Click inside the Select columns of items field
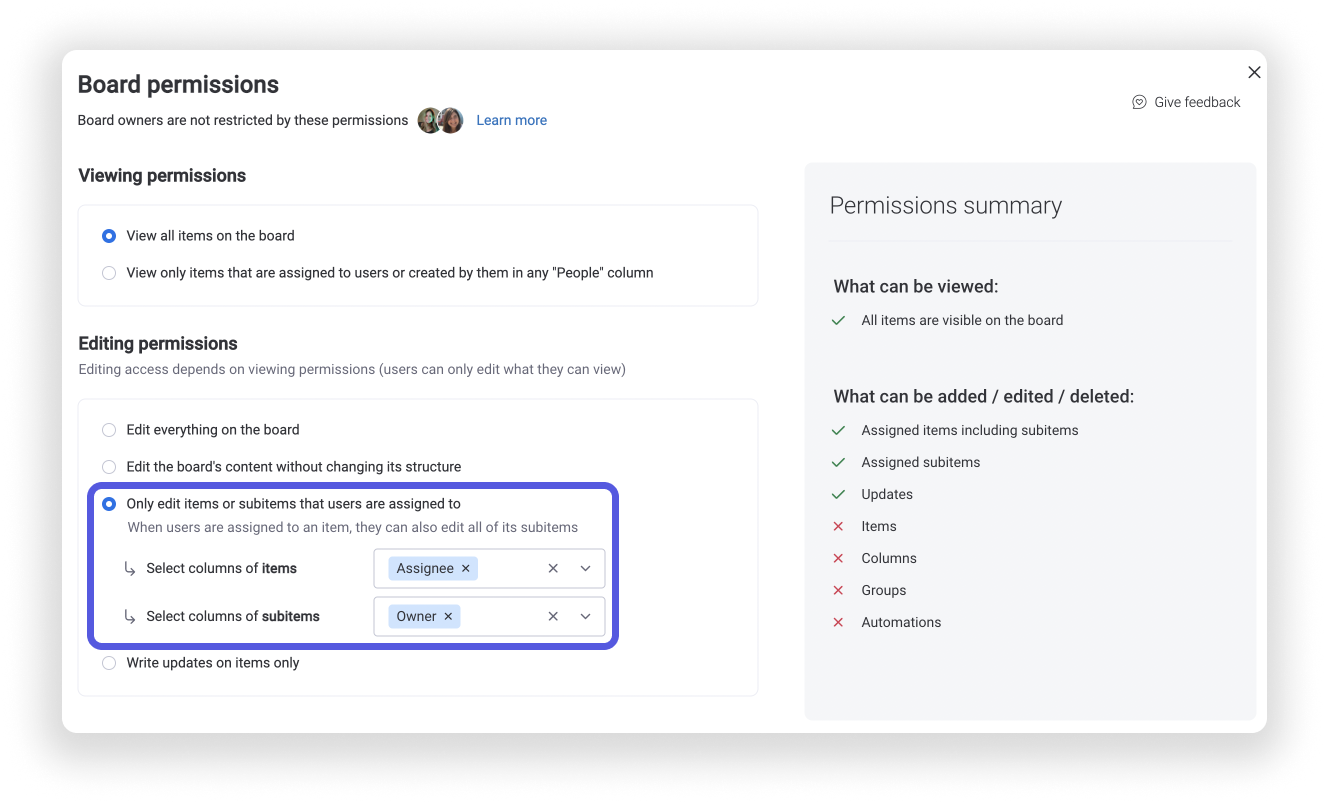Image resolution: width=1325 pixels, height=803 pixels. click(x=510, y=568)
